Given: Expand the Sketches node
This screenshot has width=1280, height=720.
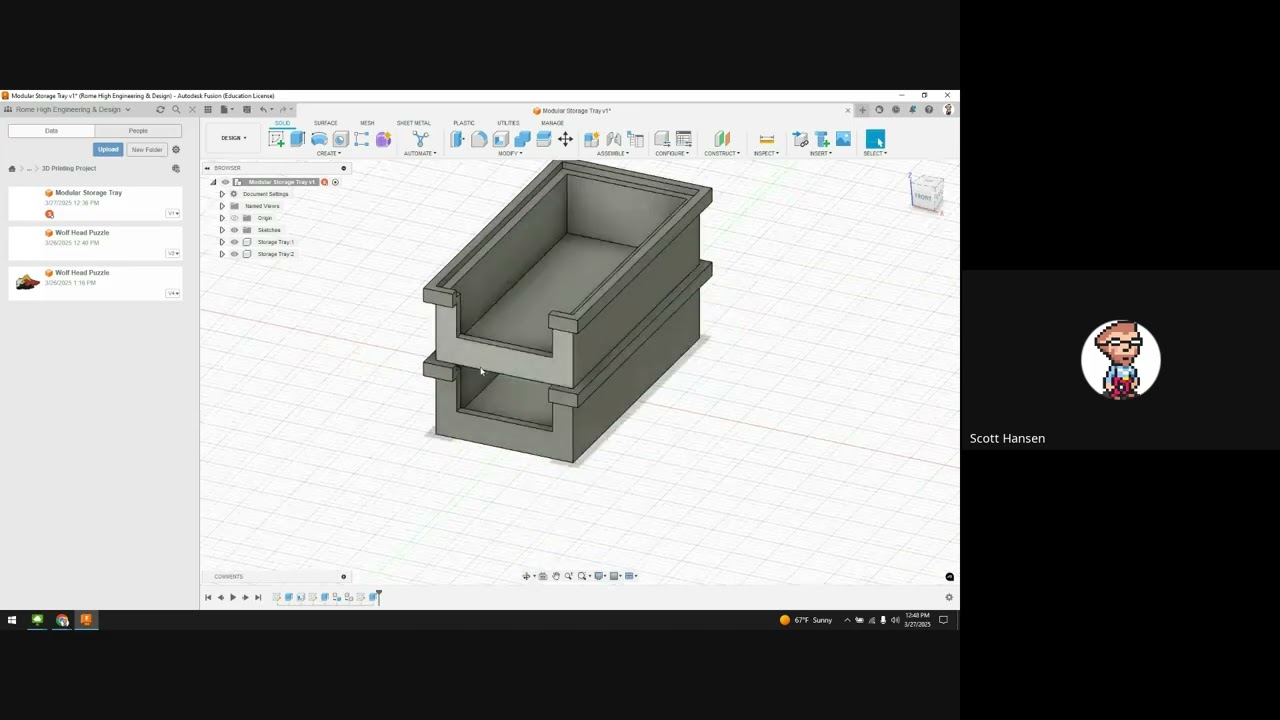Looking at the screenshot, I should tap(222, 230).
